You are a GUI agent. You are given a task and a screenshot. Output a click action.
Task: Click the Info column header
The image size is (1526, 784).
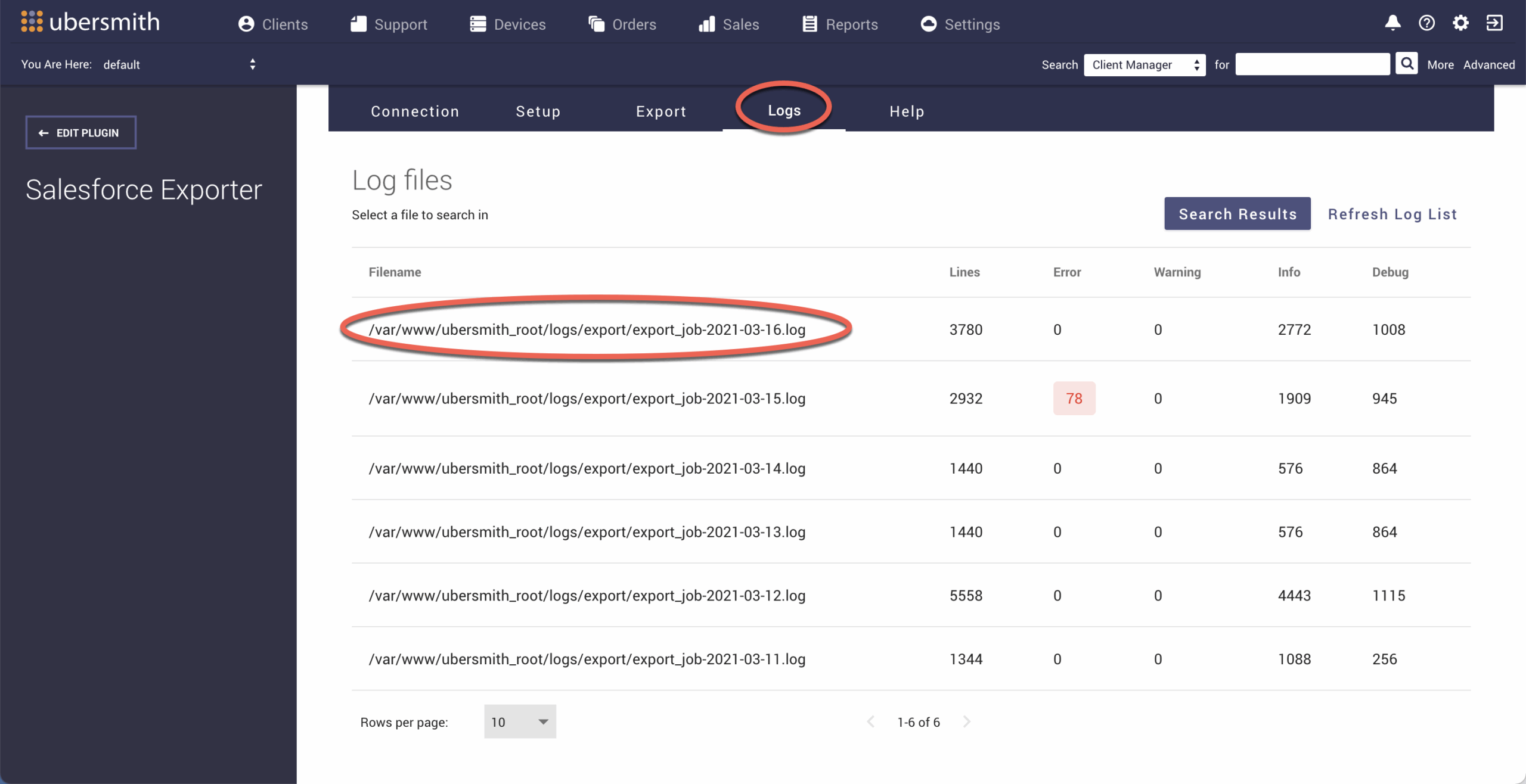[x=1289, y=272]
